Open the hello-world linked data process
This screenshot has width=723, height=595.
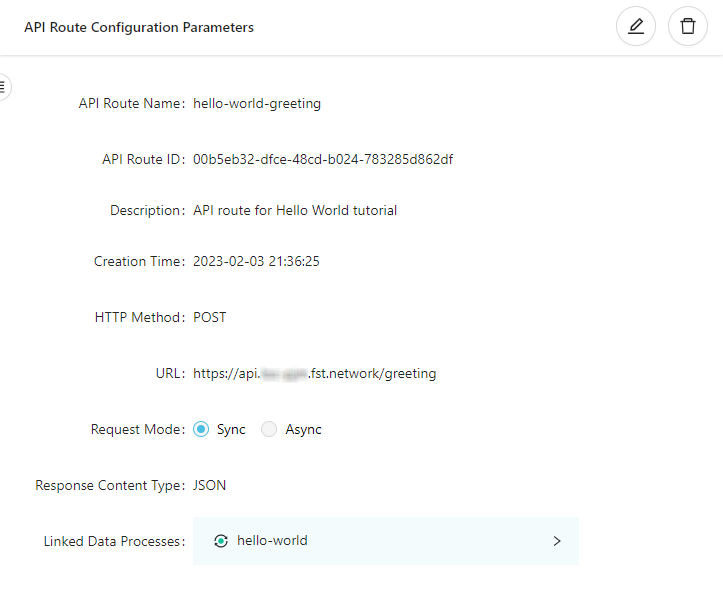[x=272, y=541]
